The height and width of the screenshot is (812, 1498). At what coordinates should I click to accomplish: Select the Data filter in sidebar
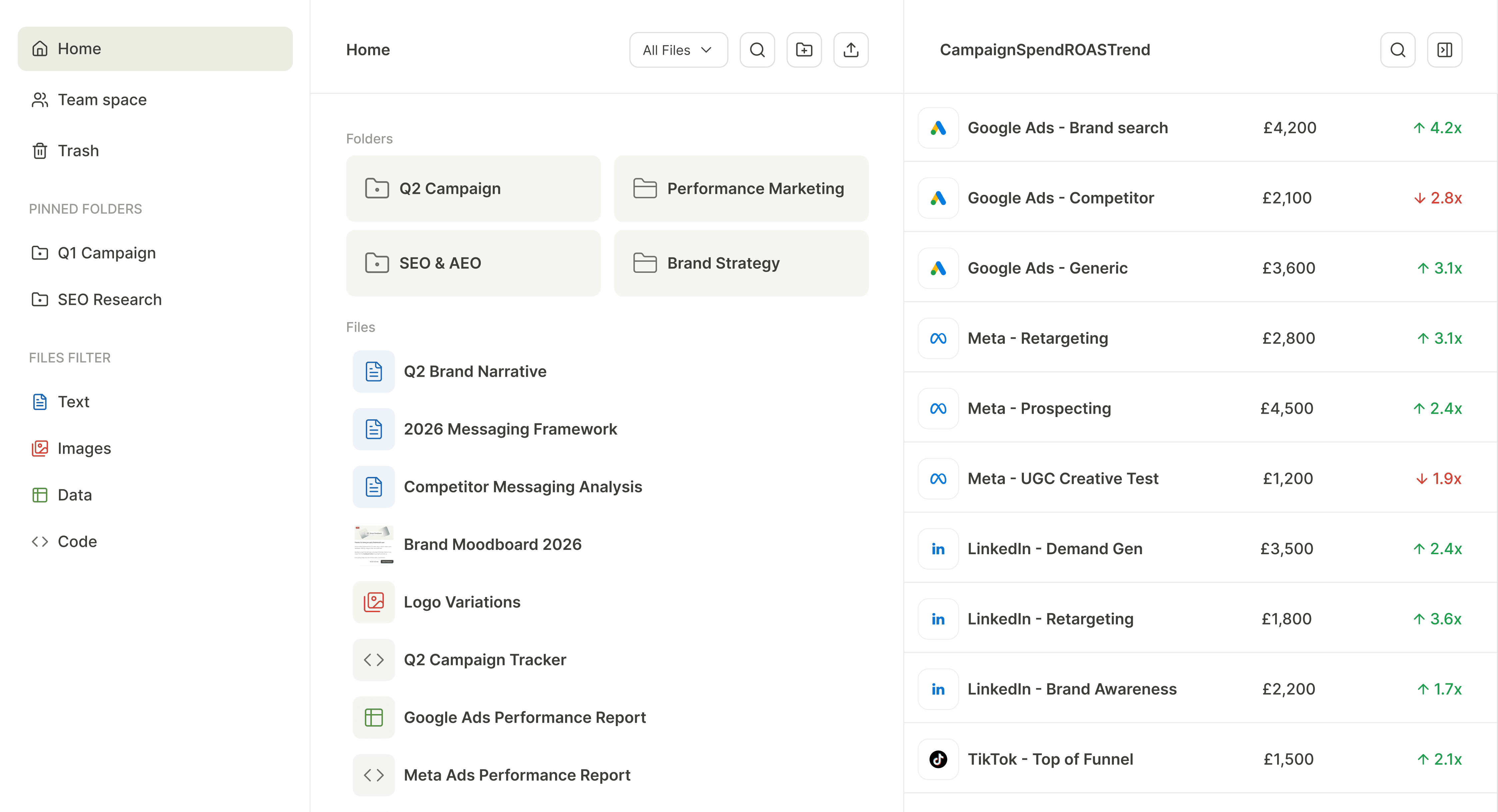[74, 495]
